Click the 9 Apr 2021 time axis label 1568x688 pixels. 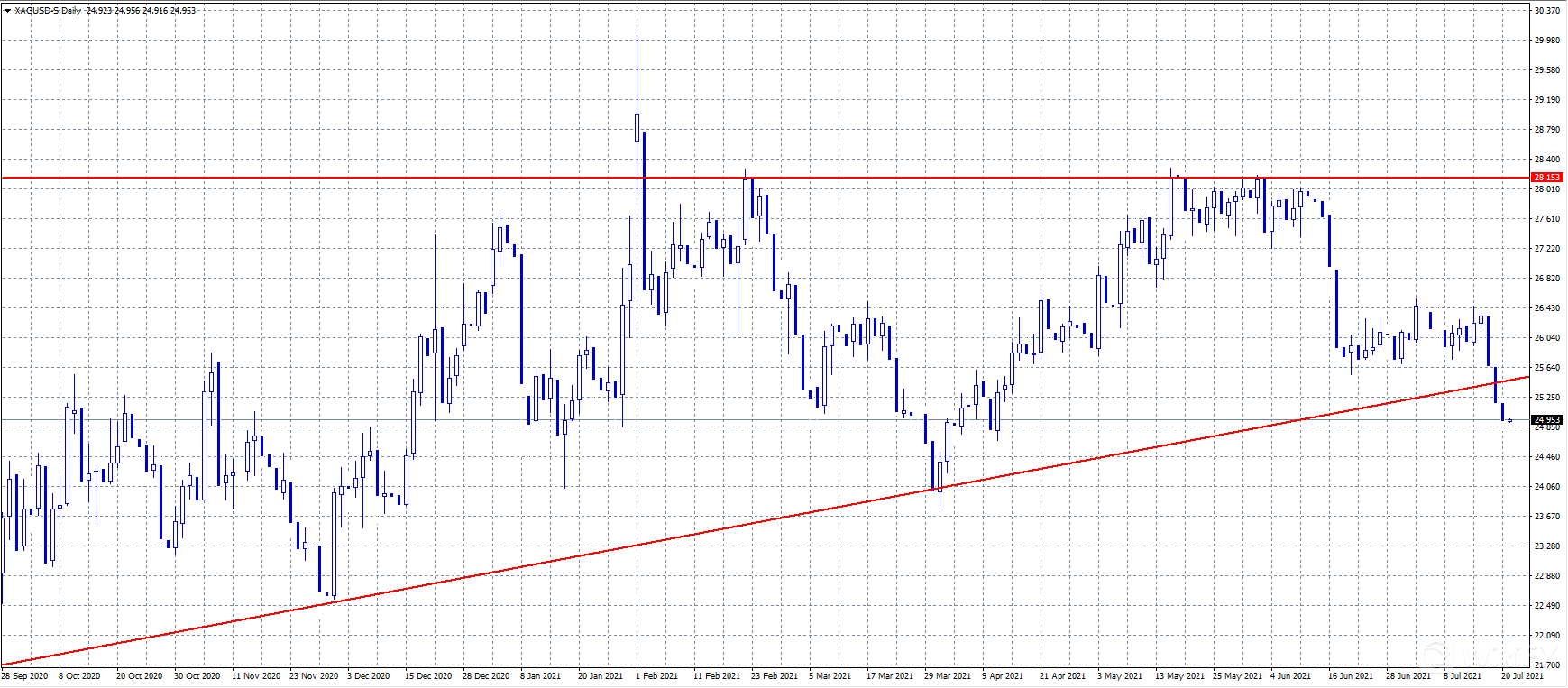1003,676
